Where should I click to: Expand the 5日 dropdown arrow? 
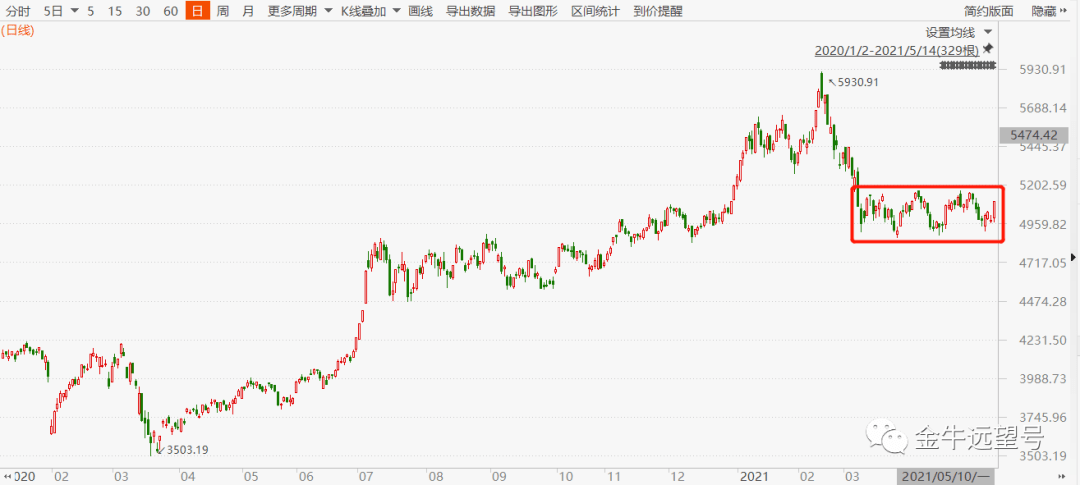74,12
